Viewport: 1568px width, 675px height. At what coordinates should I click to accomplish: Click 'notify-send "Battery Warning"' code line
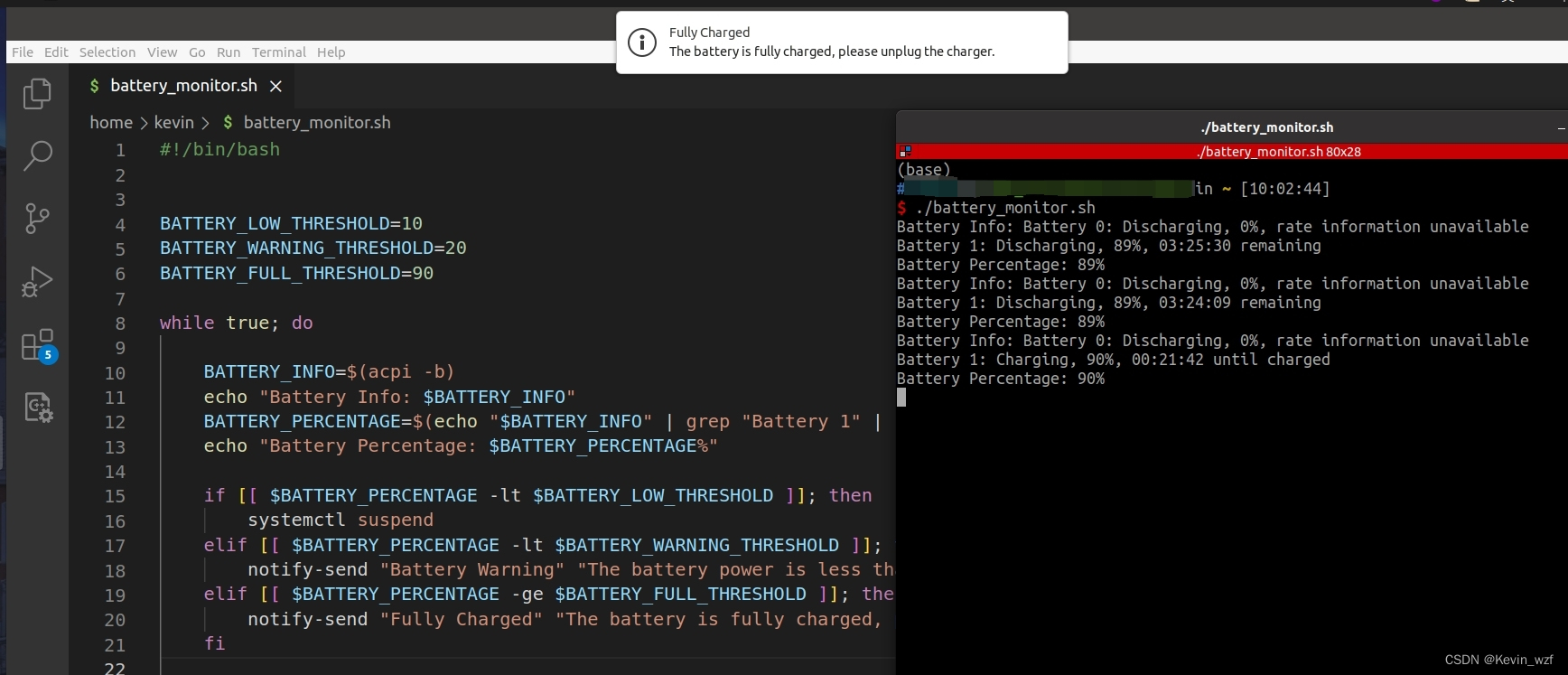point(571,569)
